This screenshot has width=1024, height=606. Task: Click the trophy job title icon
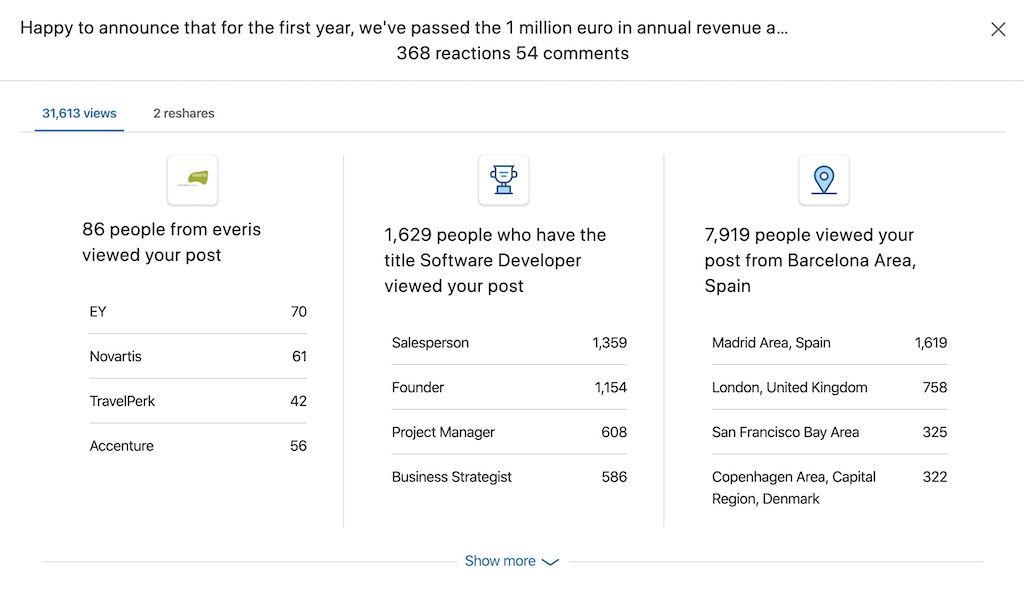pos(503,180)
